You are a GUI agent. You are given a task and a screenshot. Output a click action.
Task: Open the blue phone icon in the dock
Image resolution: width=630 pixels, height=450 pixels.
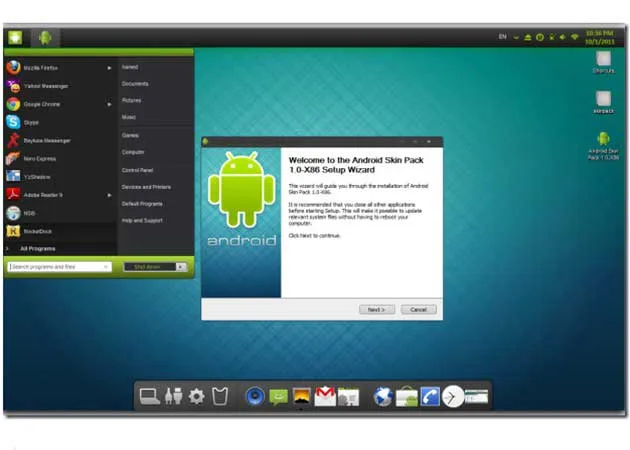coord(430,397)
